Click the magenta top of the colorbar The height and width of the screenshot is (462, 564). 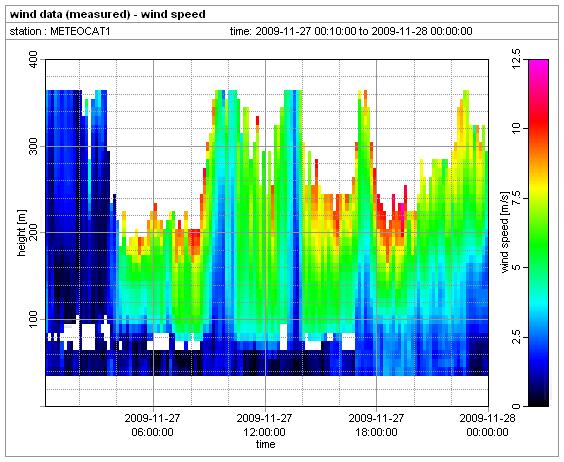[x=538, y=67]
